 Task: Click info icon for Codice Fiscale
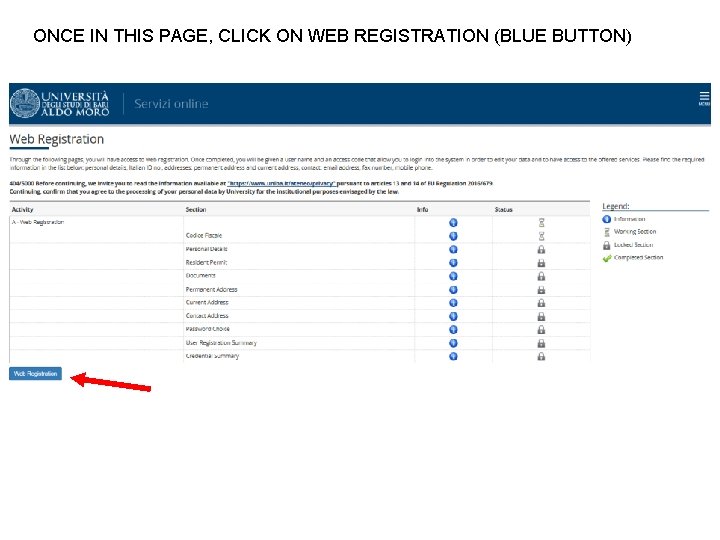point(453,236)
